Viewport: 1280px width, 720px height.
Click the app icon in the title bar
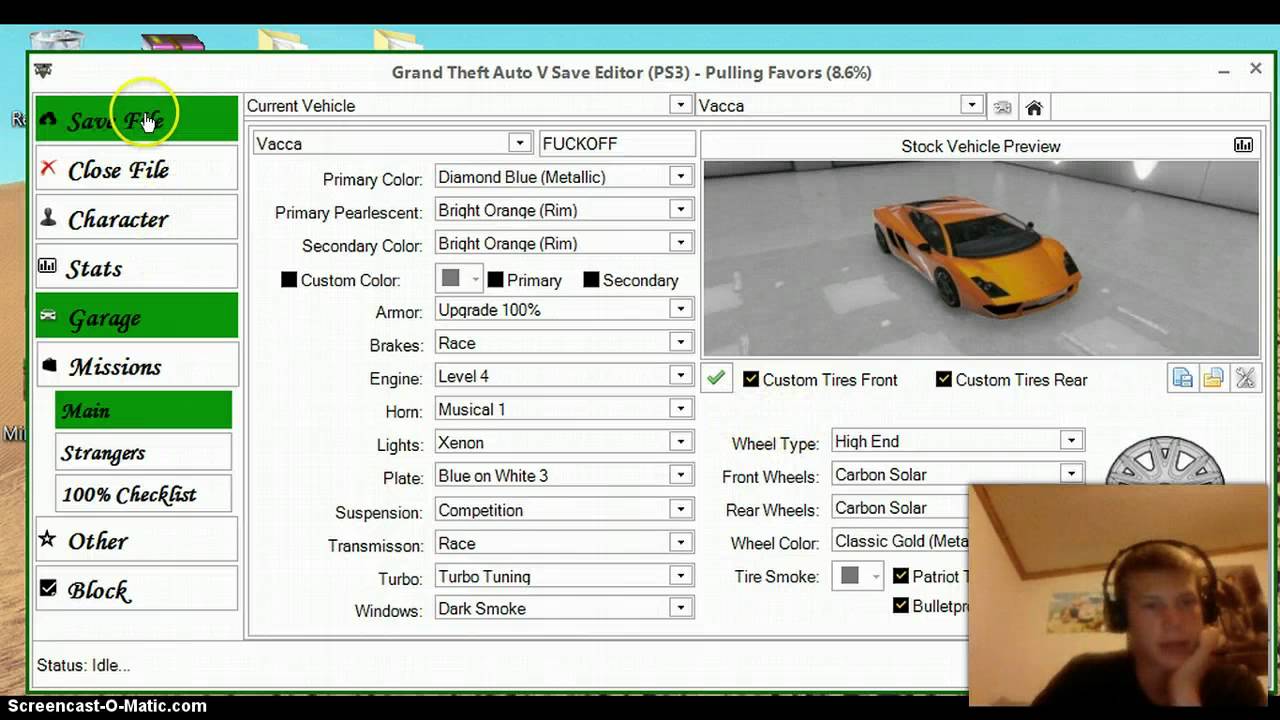point(43,71)
